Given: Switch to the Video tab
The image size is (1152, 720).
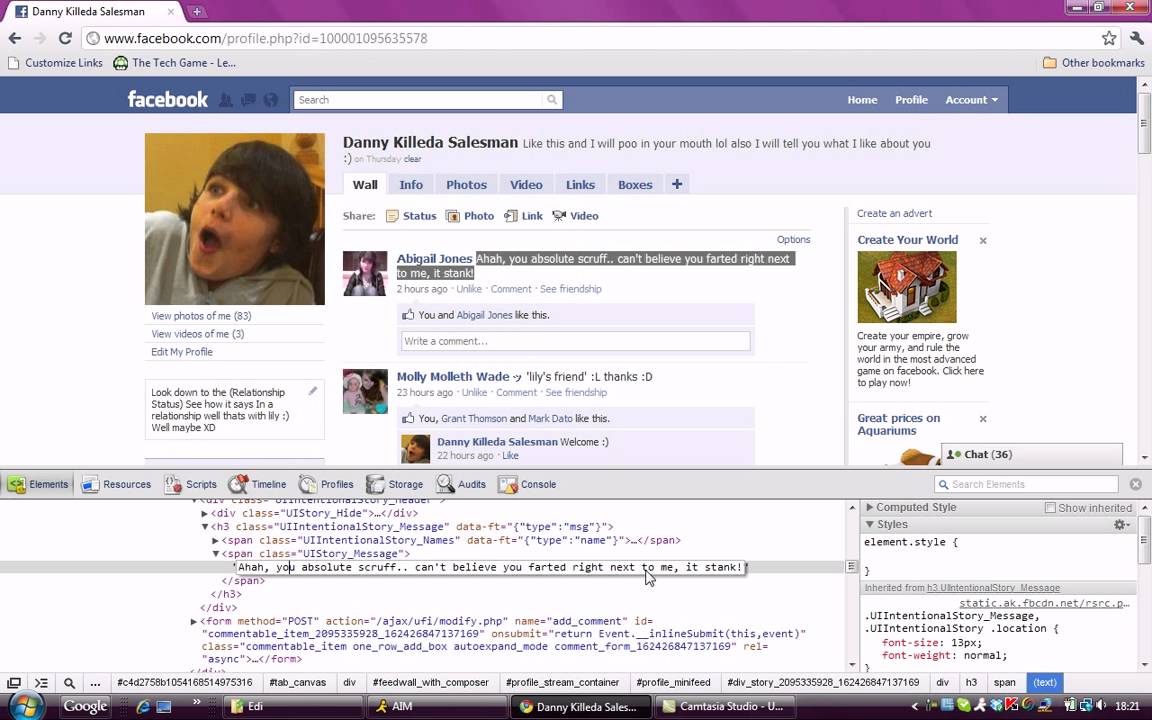Looking at the screenshot, I should point(526,184).
